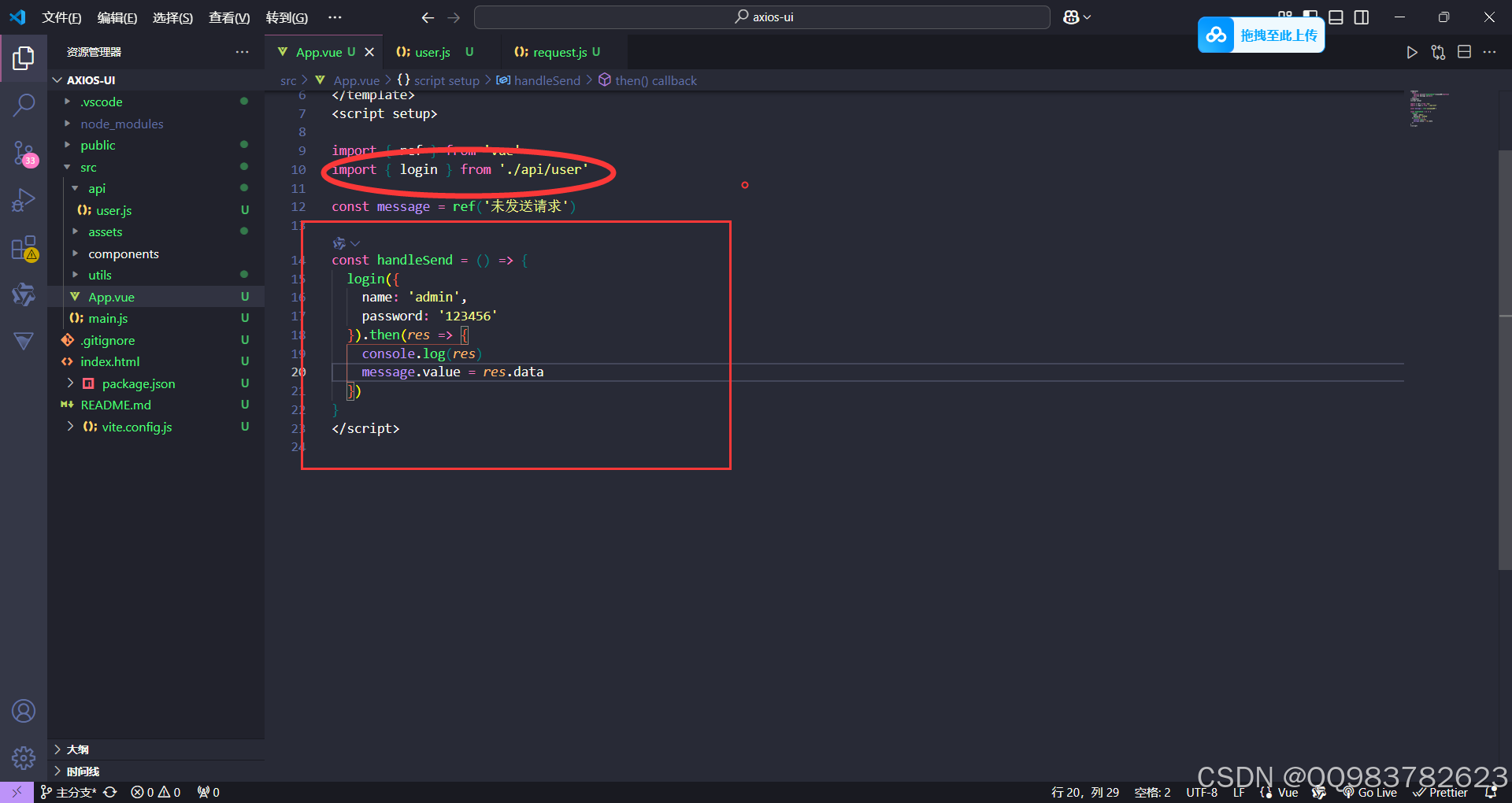1512x803 pixels.
Task: Open the notifications bell in status bar
Action: (x=1490, y=792)
